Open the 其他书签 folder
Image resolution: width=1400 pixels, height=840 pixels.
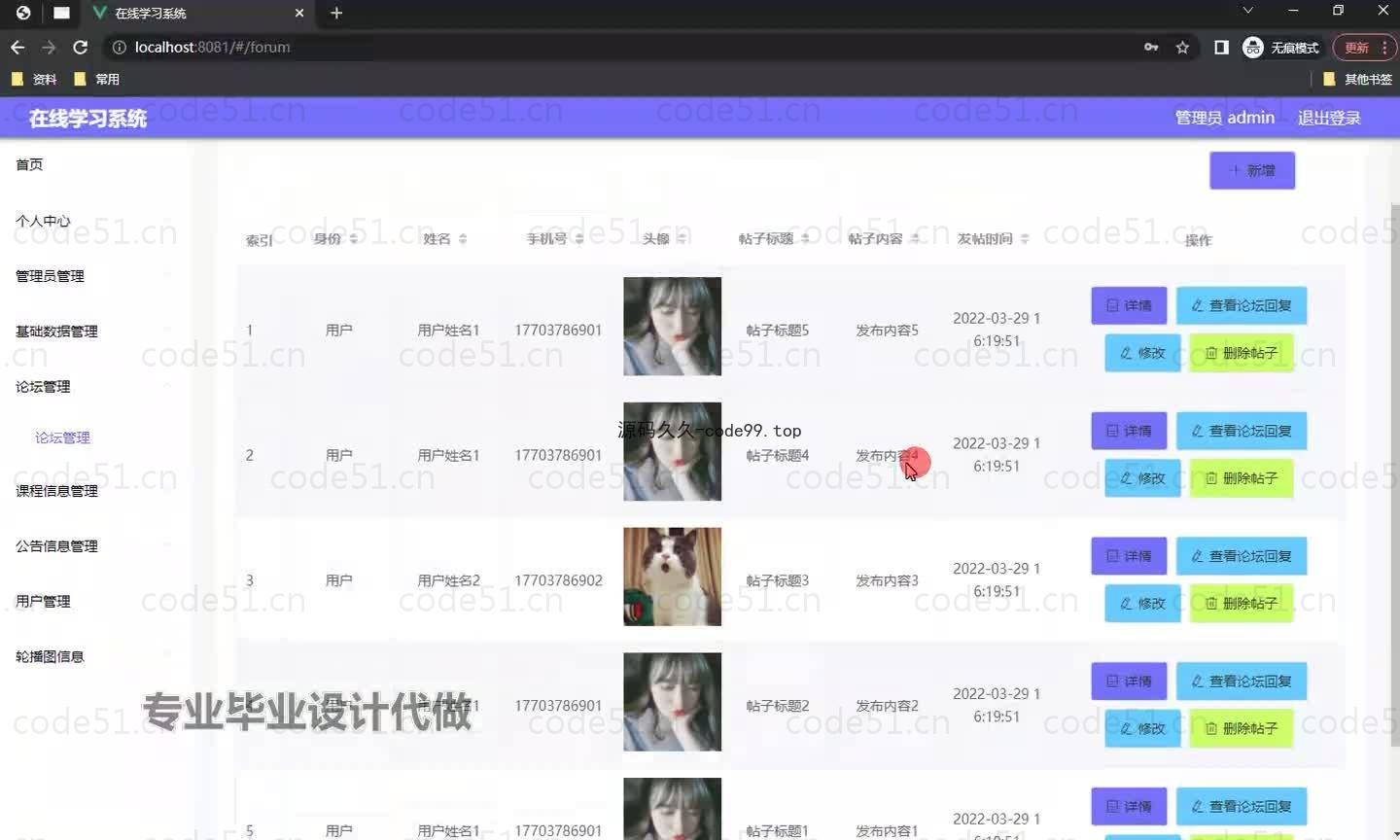pos(1357,79)
